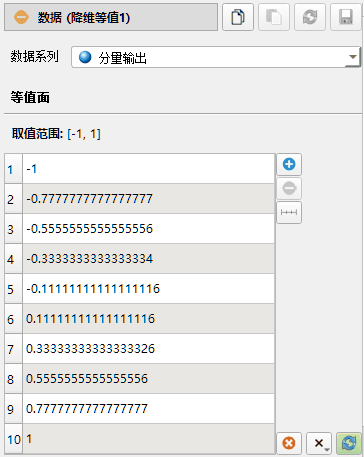Select cell -0.7777777777777777 in row 2
Screen dimensions: 364x457
click(149, 199)
